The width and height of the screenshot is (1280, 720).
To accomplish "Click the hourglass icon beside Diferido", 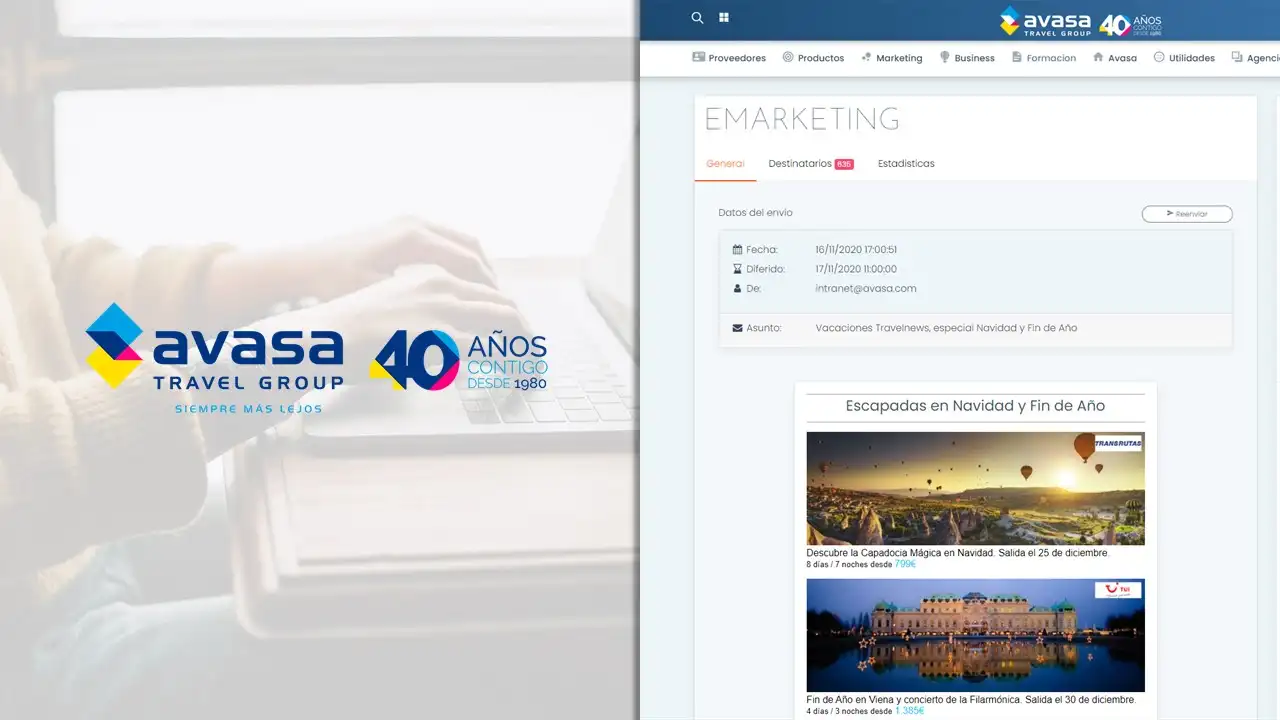I will click(738, 269).
